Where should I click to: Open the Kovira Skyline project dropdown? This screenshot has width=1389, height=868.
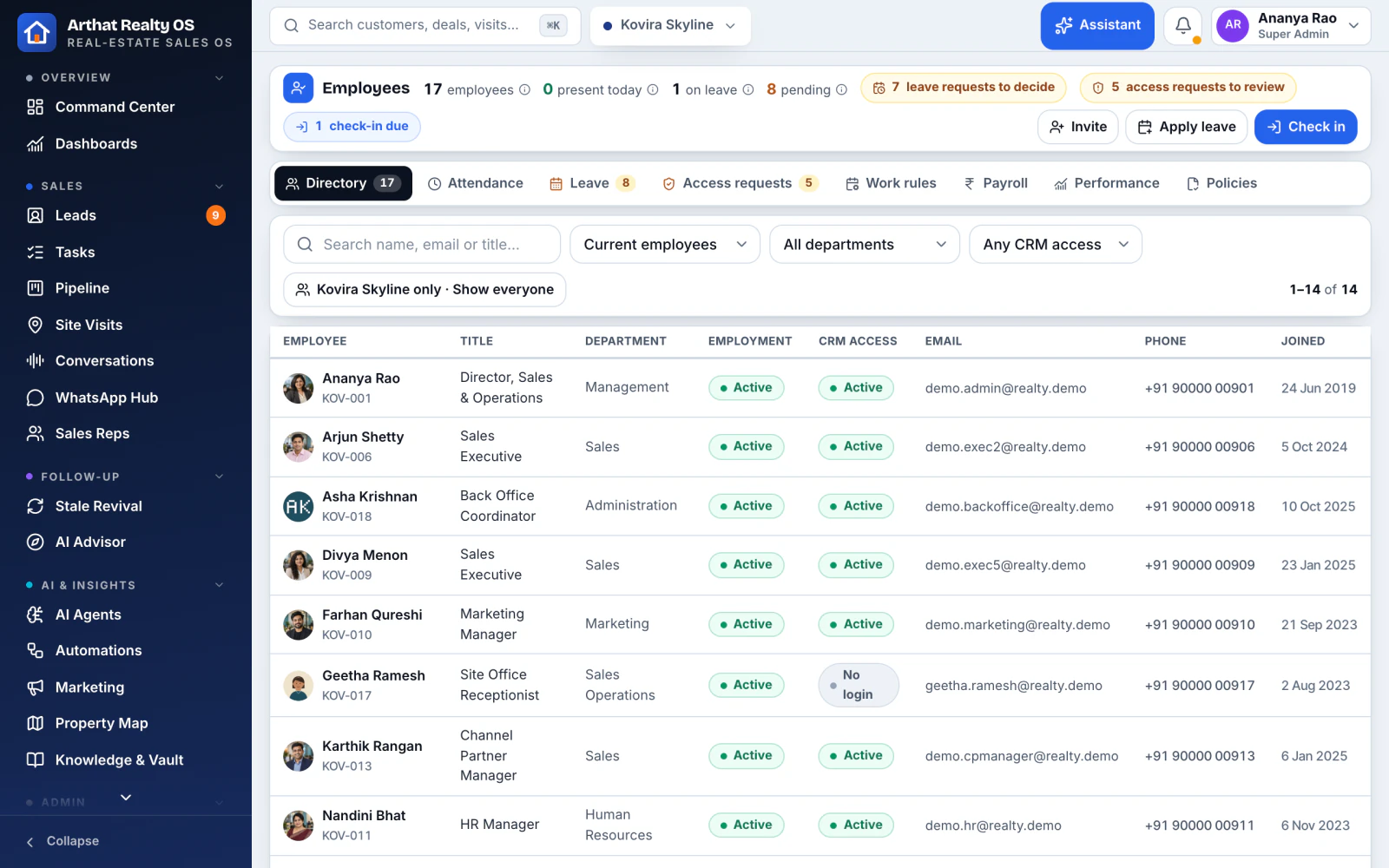click(x=670, y=25)
